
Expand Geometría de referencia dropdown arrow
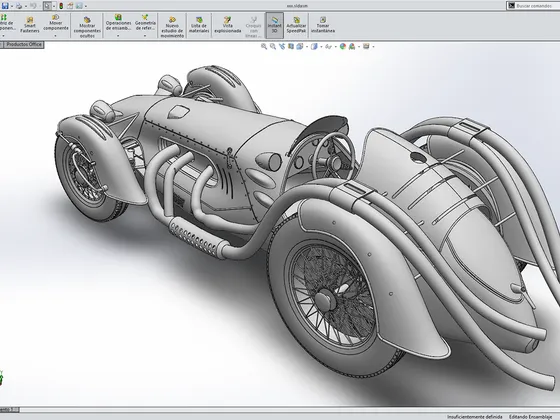tap(145, 36)
